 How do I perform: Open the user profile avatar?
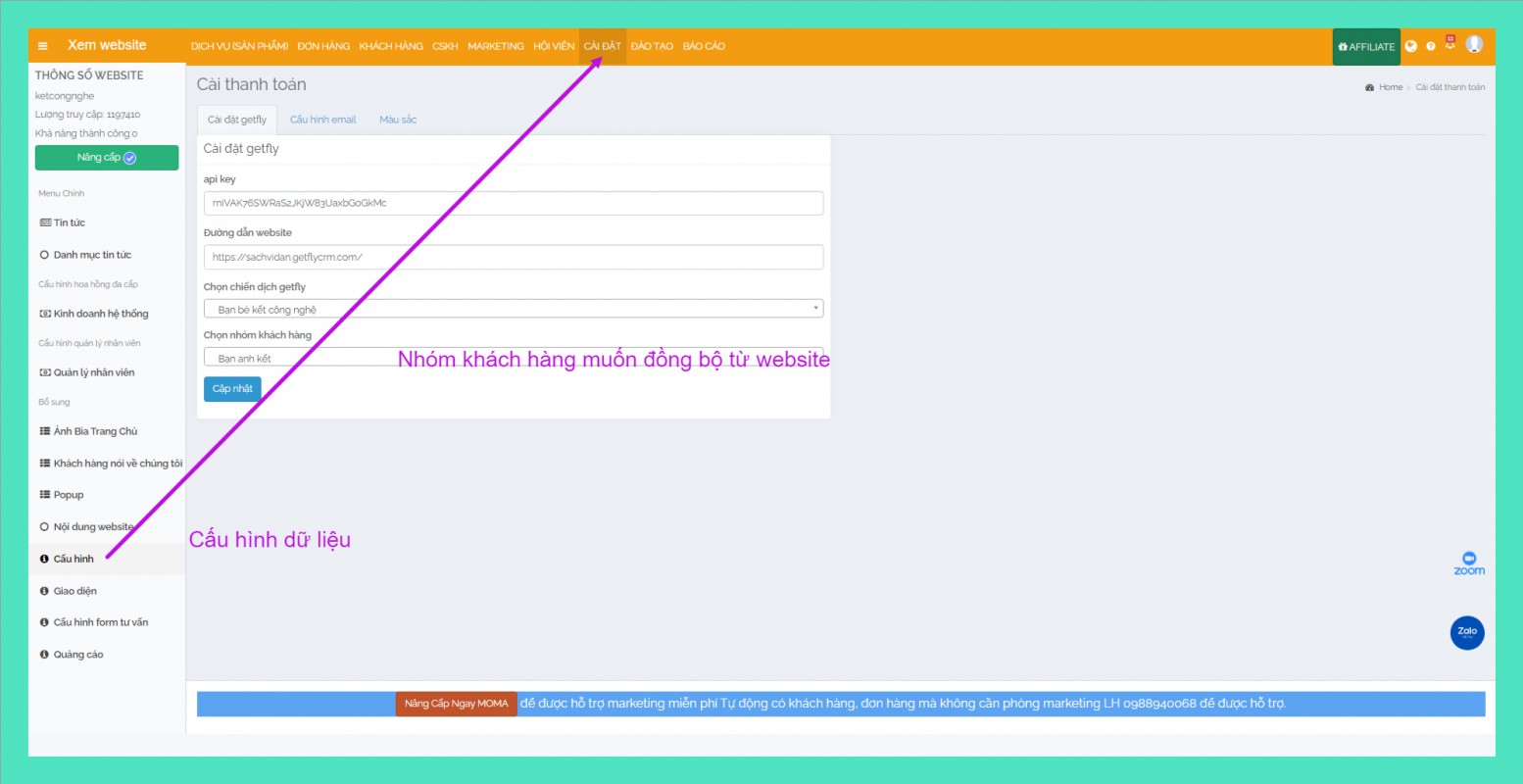pyautogui.click(x=1473, y=44)
